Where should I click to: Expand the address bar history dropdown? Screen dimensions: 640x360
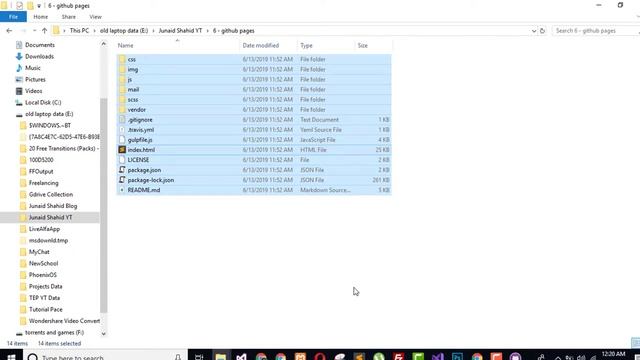point(533,31)
